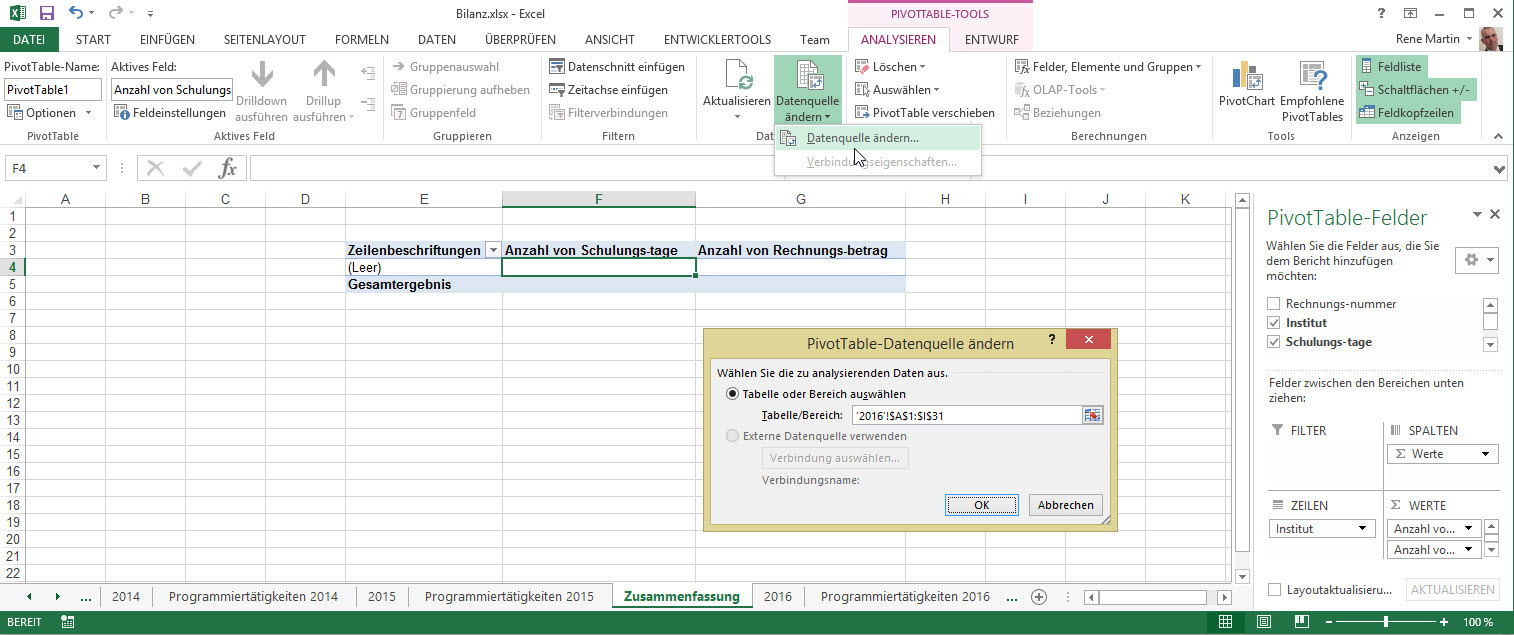Open the Zeilenbeschriftungen filter dropdown

(x=492, y=251)
